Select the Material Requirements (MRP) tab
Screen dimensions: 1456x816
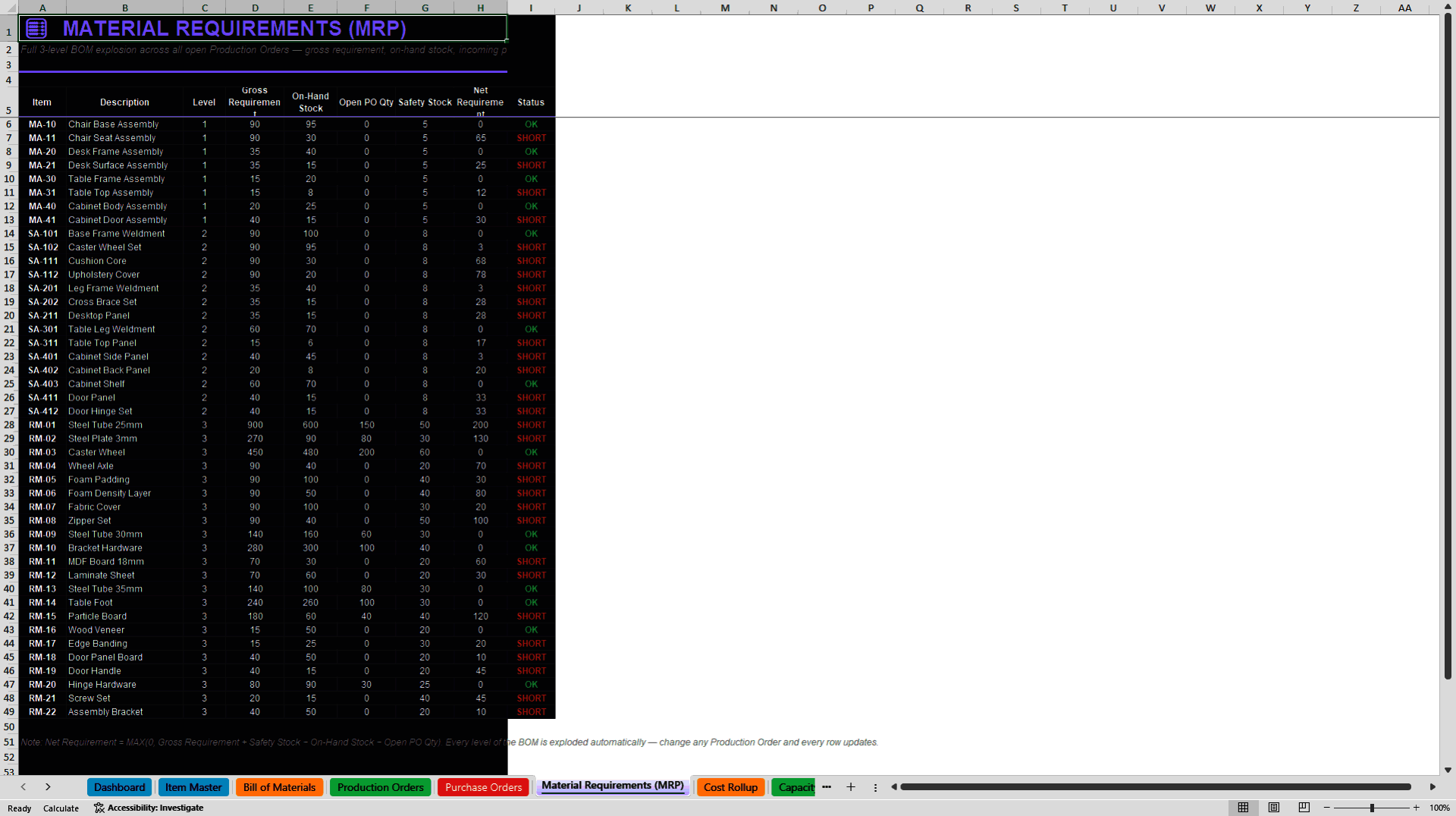(x=613, y=786)
